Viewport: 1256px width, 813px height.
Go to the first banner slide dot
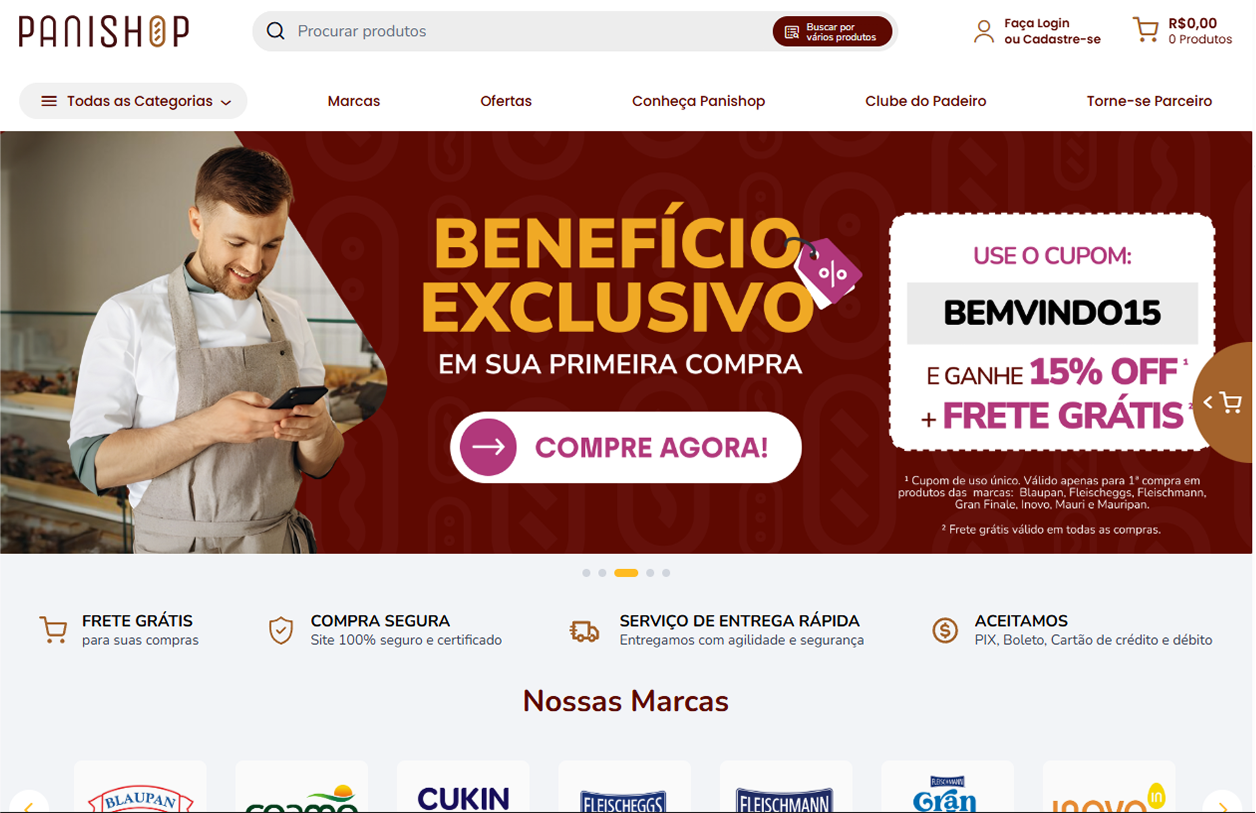point(586,573)
